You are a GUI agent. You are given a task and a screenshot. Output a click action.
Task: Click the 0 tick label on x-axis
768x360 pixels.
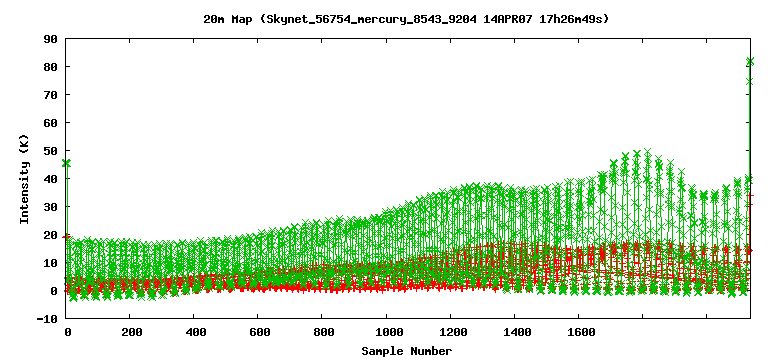coord(68,333)
